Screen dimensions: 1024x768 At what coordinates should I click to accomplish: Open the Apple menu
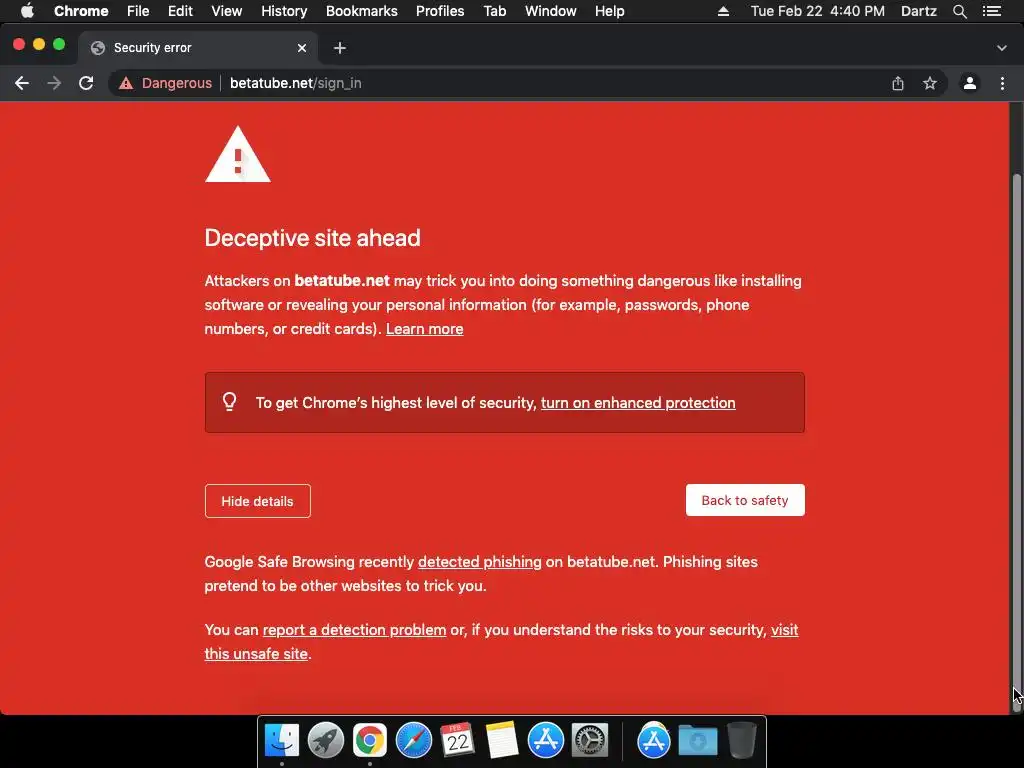27,11
